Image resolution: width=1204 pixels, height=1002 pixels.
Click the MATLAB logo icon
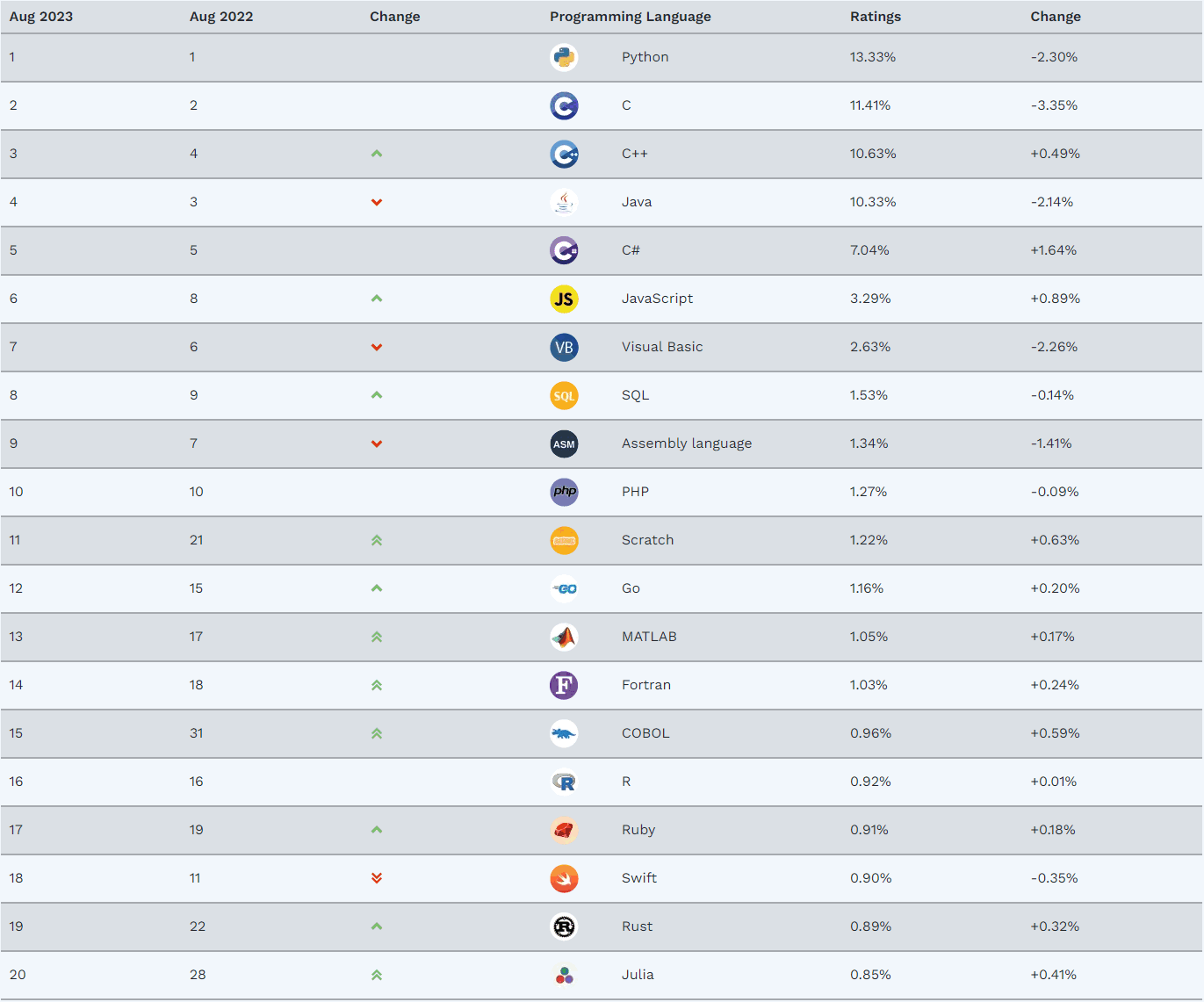pos(564,637)
